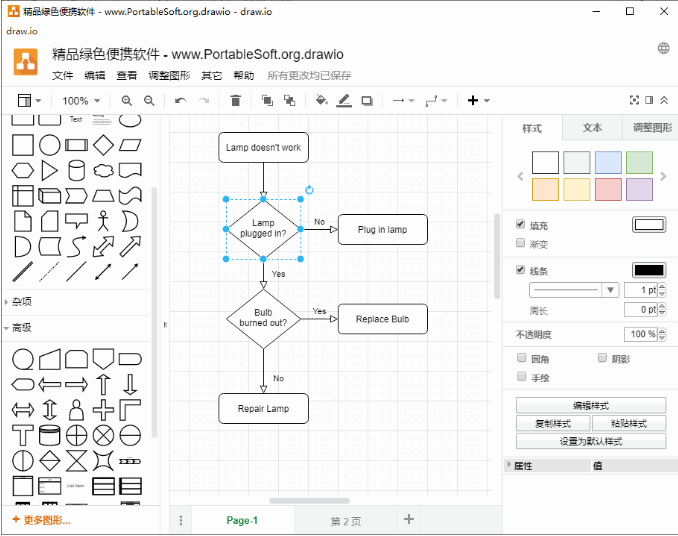Switch to the 调整图形 panel tab

click(x=652, y=128)
